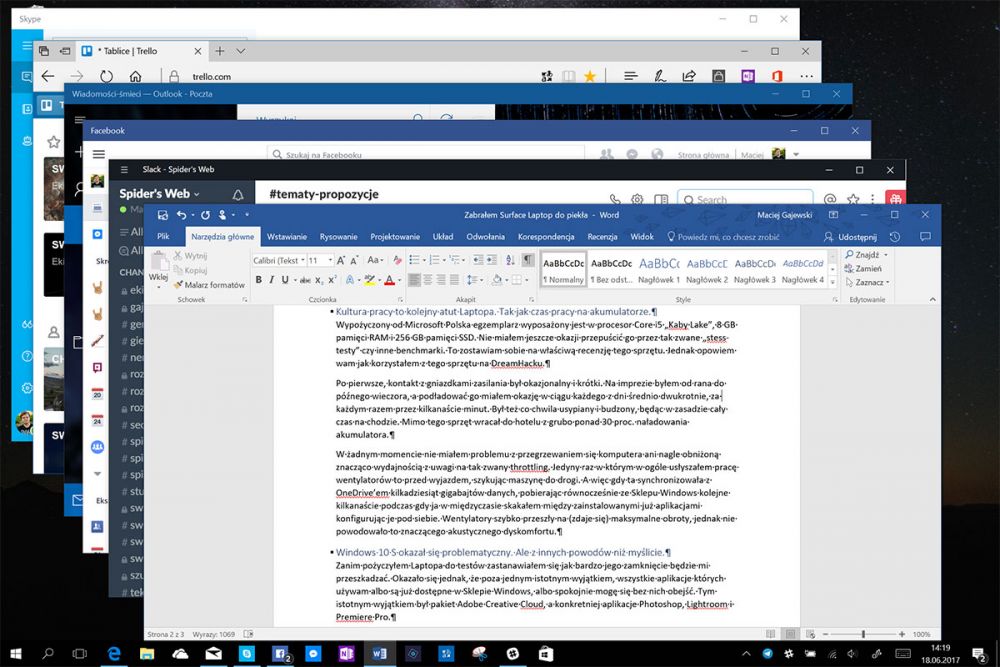Viewport: 1000px width, 667px height.
Task: Click Zamień replace button
Action: pos(863,268)
